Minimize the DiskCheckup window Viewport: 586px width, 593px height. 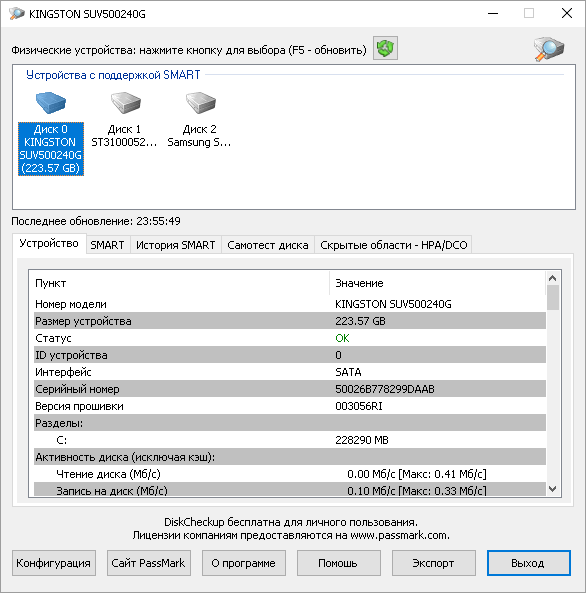(x=493, y=14)
